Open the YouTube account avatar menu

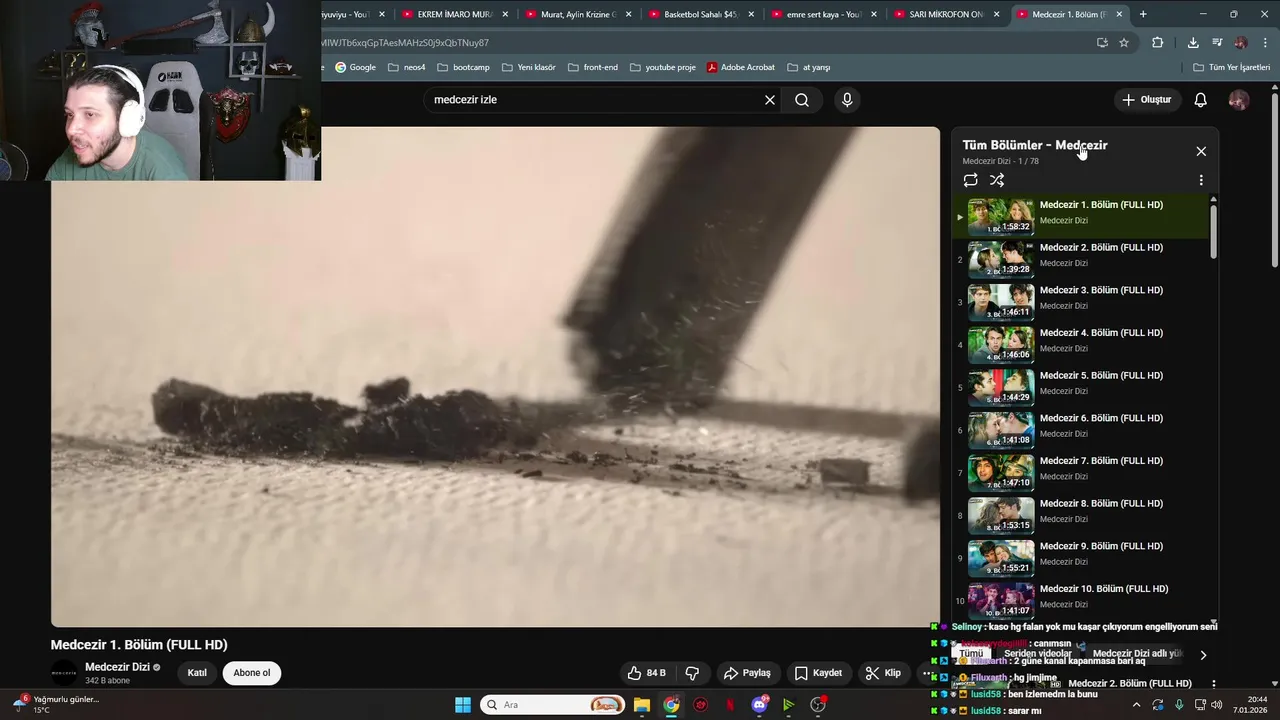[x=1239, y=100]
